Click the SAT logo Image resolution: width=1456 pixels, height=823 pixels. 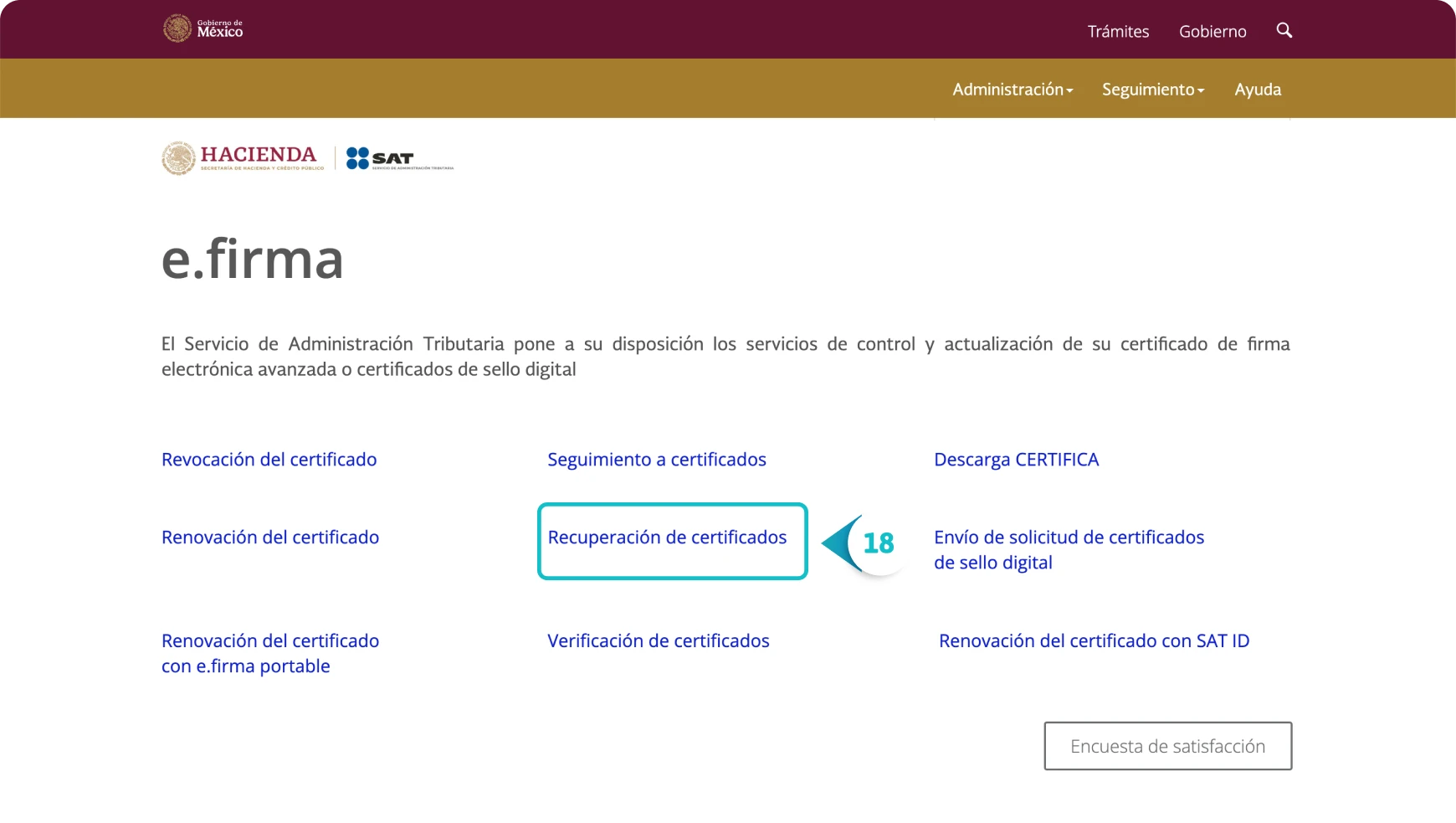coord(398,158)
